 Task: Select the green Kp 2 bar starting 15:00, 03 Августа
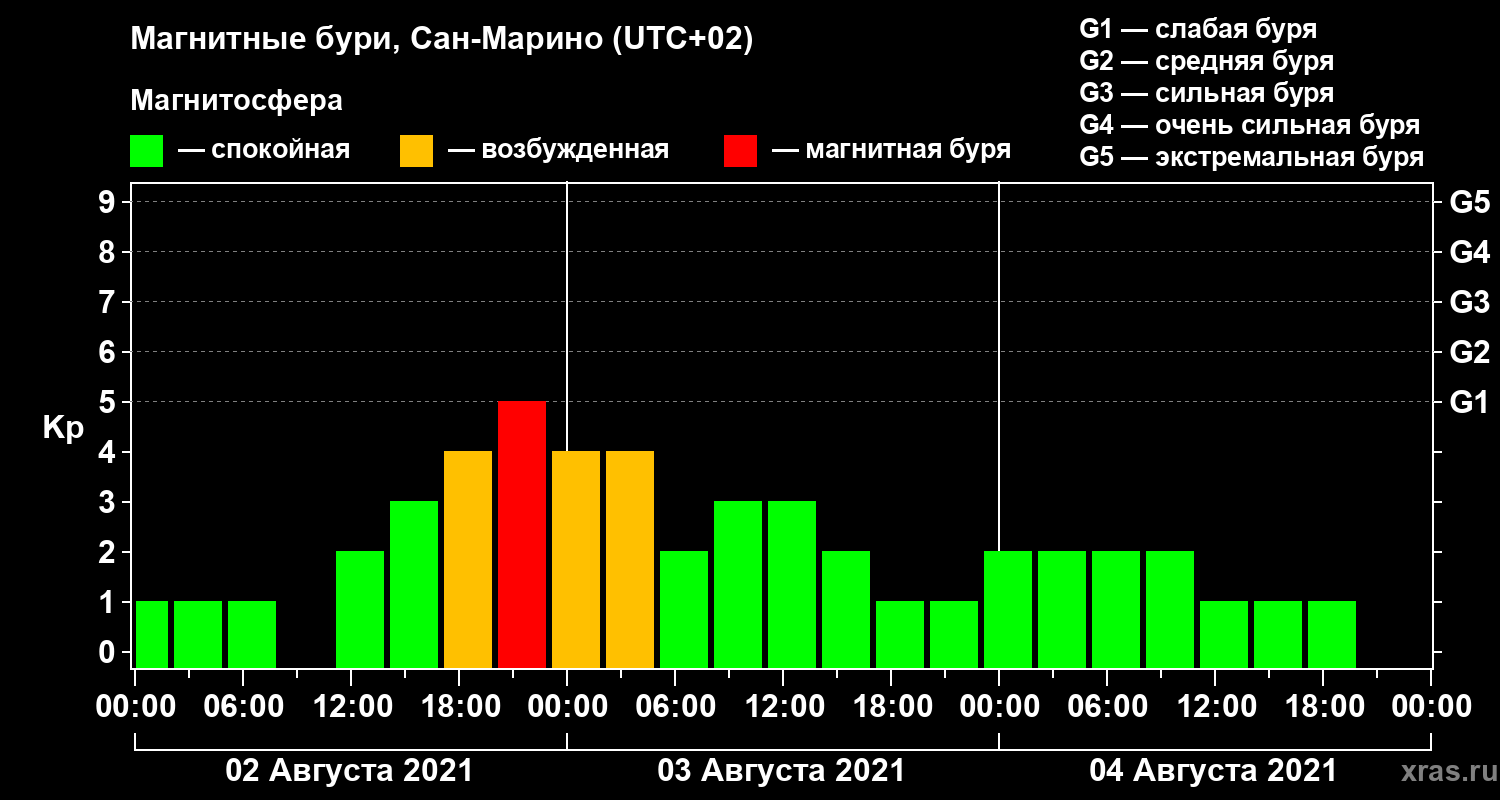click(846, 609)
